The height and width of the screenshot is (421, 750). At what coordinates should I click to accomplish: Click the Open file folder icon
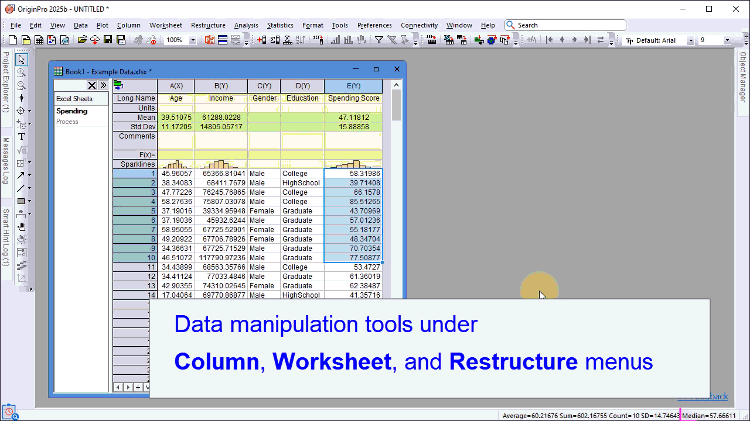click(x=81, y=40)
